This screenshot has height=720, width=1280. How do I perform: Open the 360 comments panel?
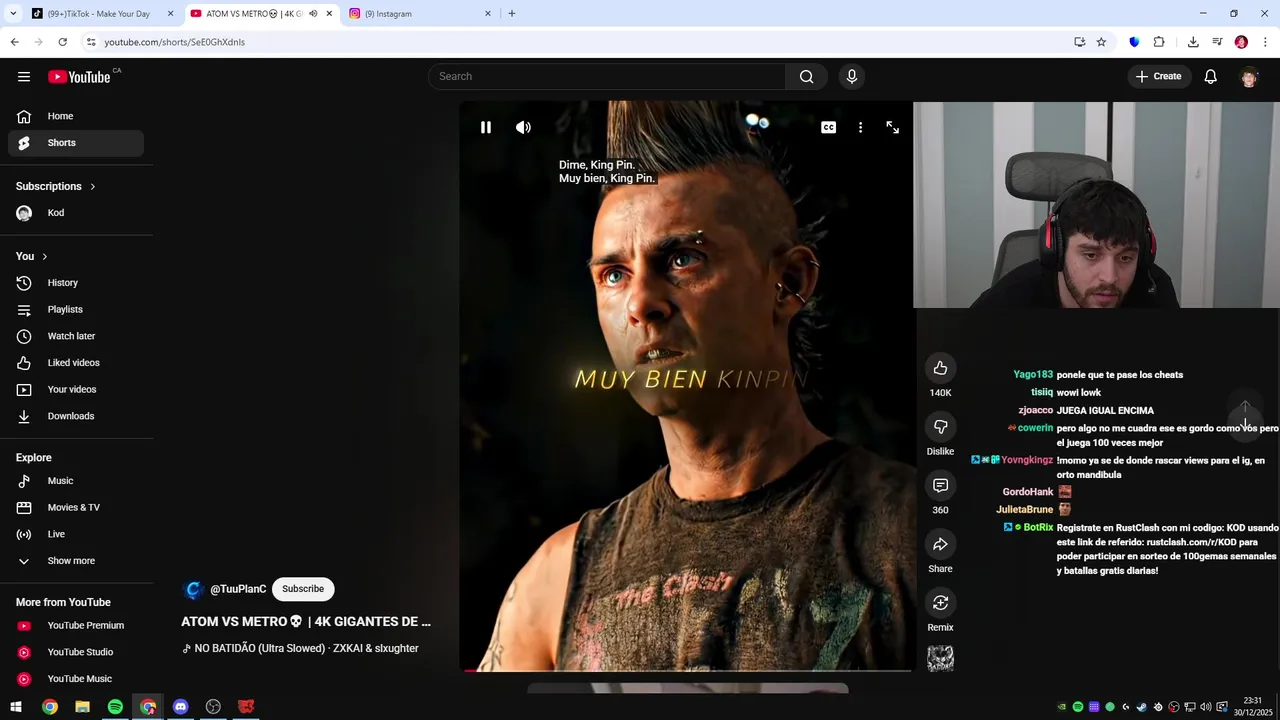(940, 486)
